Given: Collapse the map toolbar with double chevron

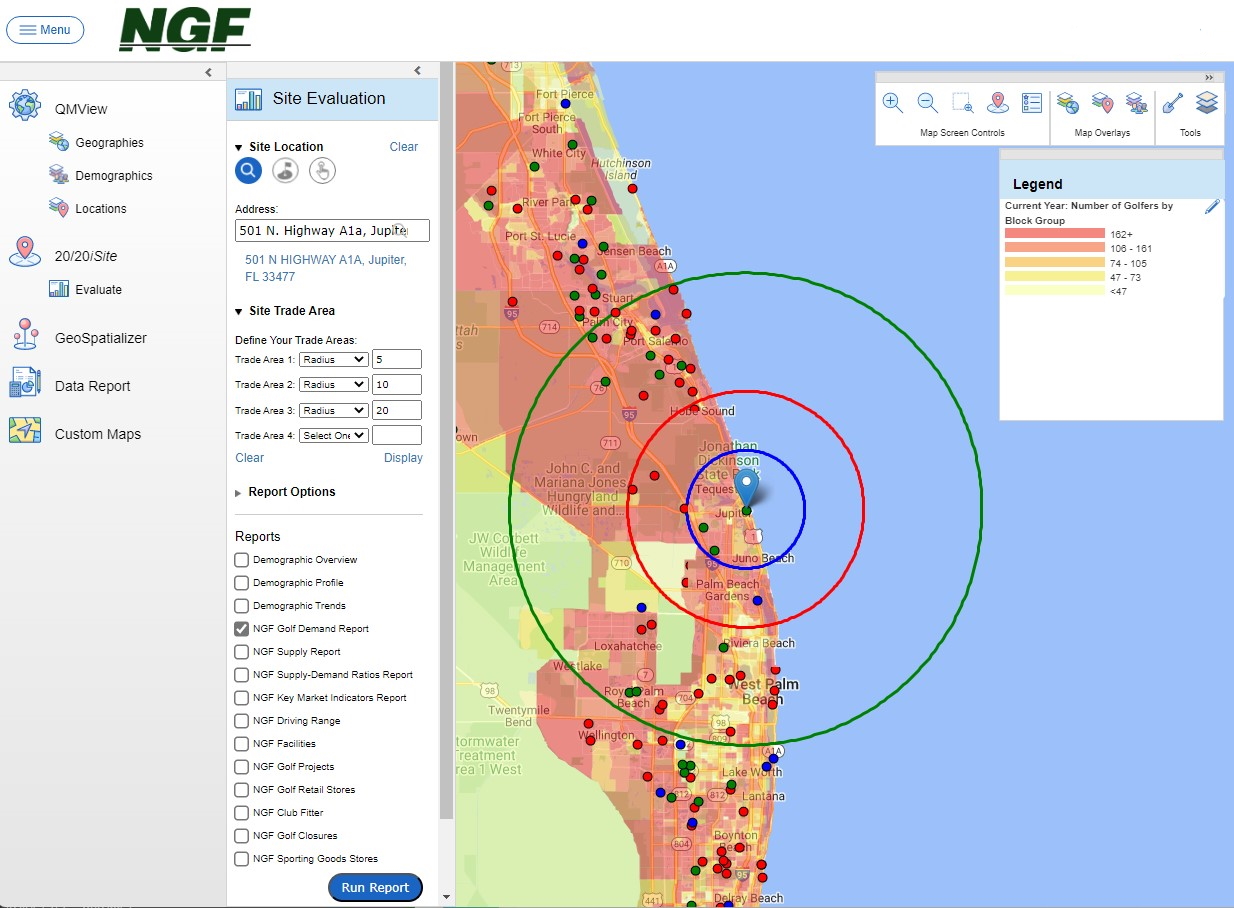Looking at the screenshot, I should (1209, 77).
